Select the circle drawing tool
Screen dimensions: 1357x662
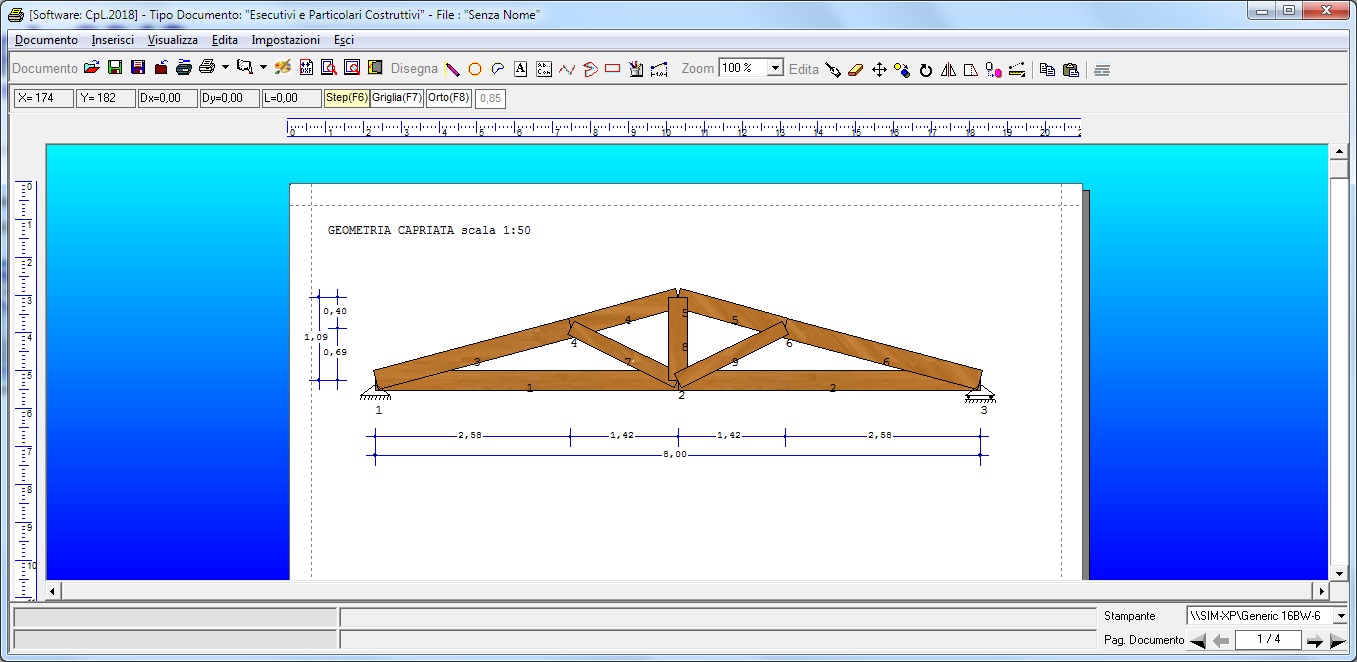click(x=475, y=69)
